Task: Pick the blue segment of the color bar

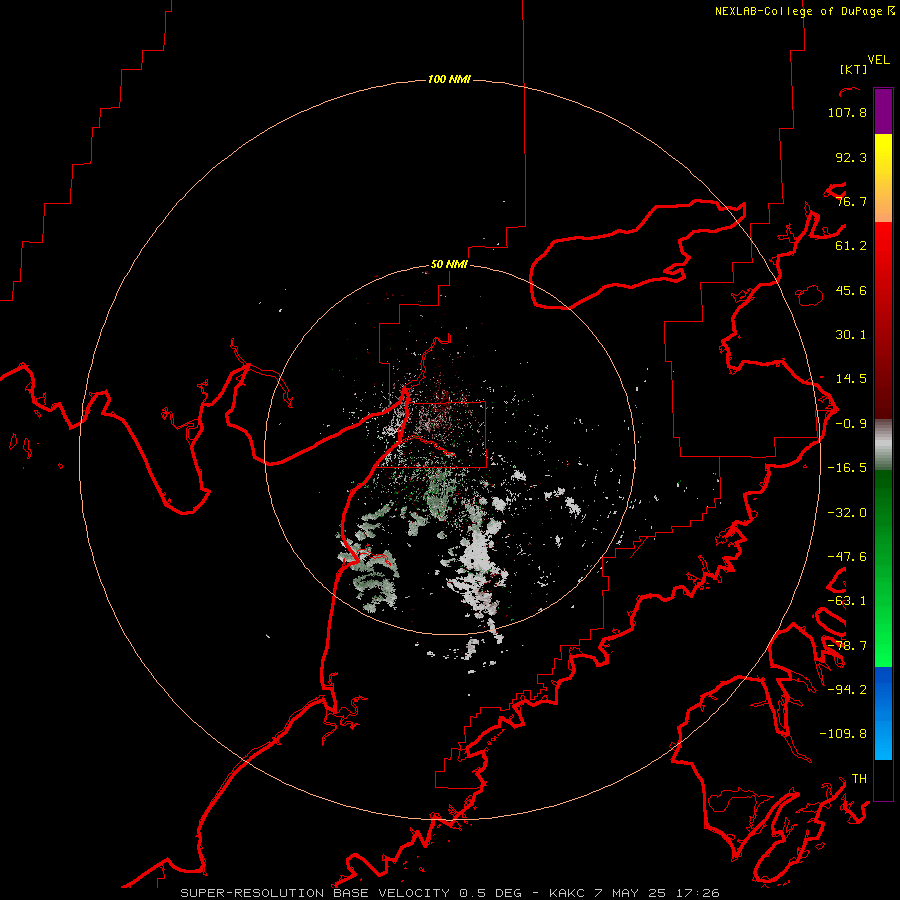Action: pos(883,713)
